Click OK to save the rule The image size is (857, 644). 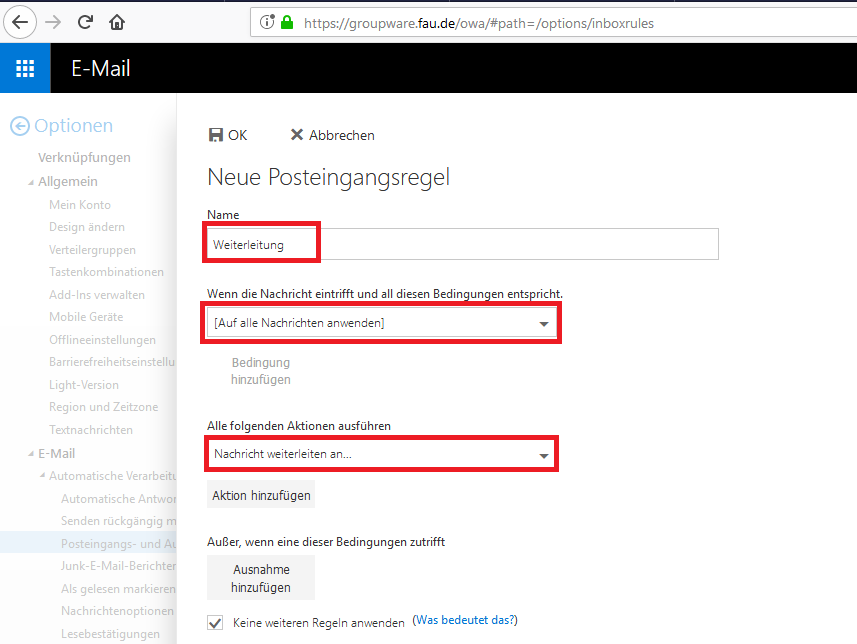tap(227, 135)
